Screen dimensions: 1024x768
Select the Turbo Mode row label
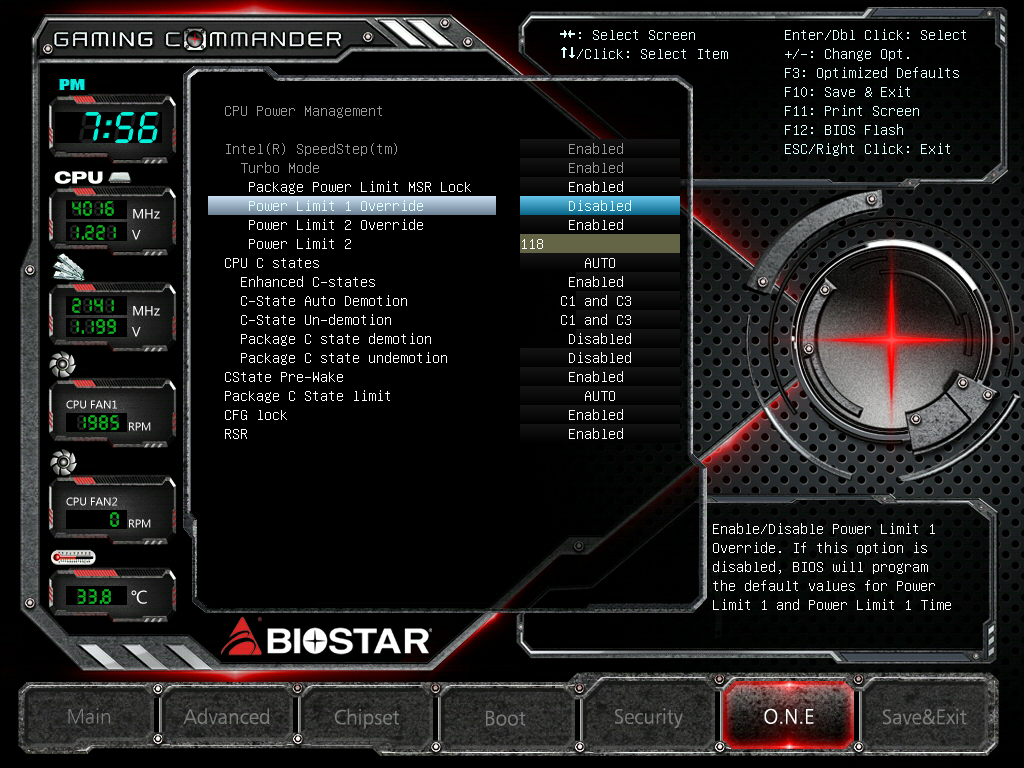point(280,168)
